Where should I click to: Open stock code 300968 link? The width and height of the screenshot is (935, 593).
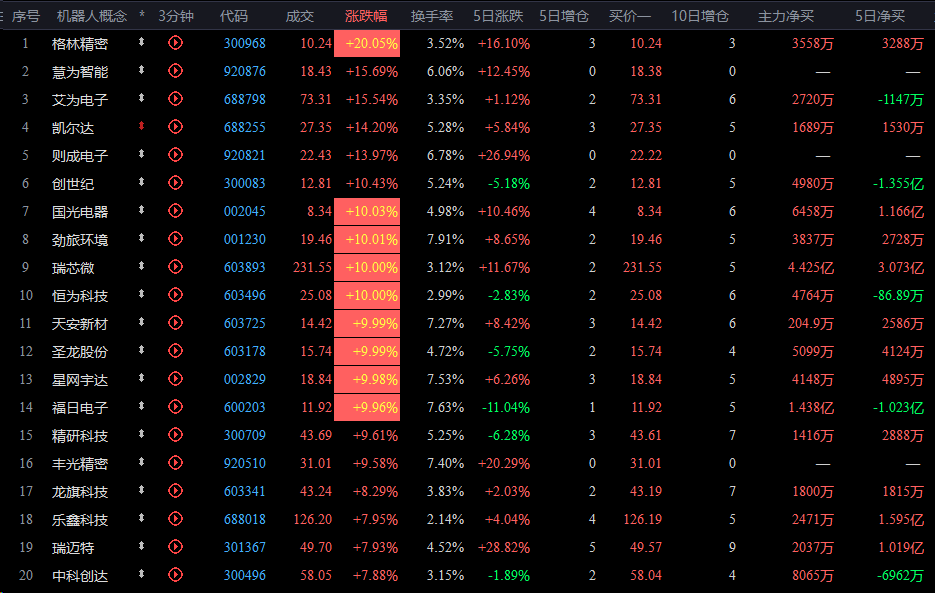click(x=244, y=44)
